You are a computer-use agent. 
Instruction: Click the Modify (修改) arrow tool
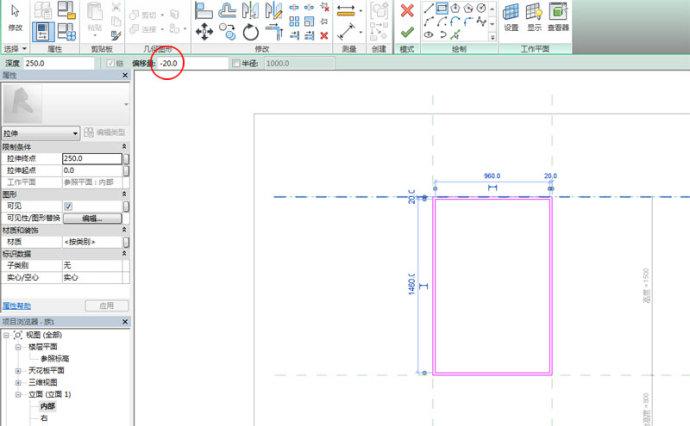coord(14,19)
